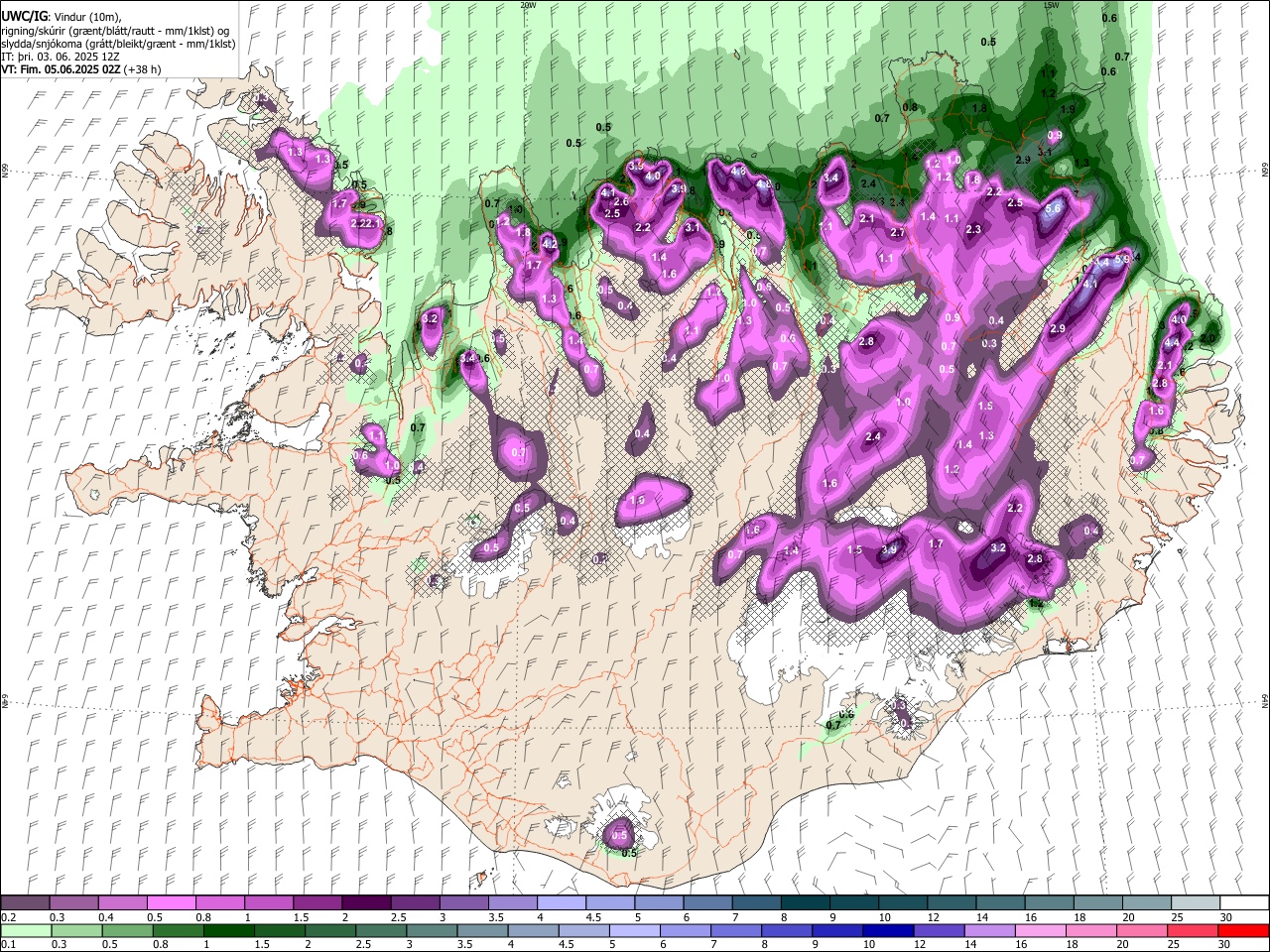Select the 0.2–0.3 mauve swatch in upper scale
The height and width of the screenshot is (952, 1270).
click(26, 902)
